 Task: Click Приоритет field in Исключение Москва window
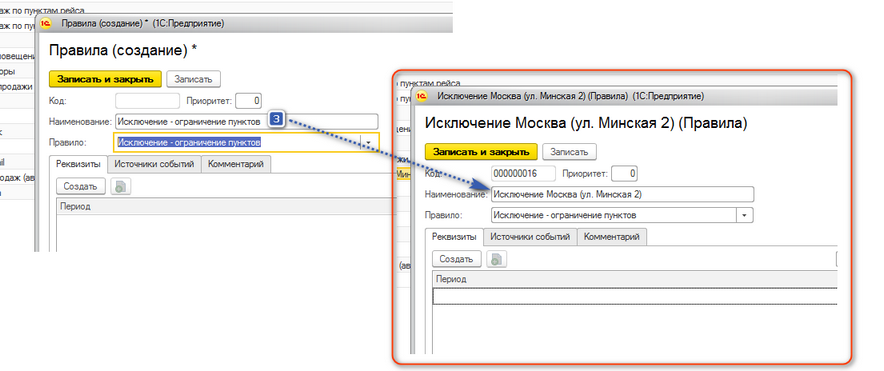[x=625, y=174]
